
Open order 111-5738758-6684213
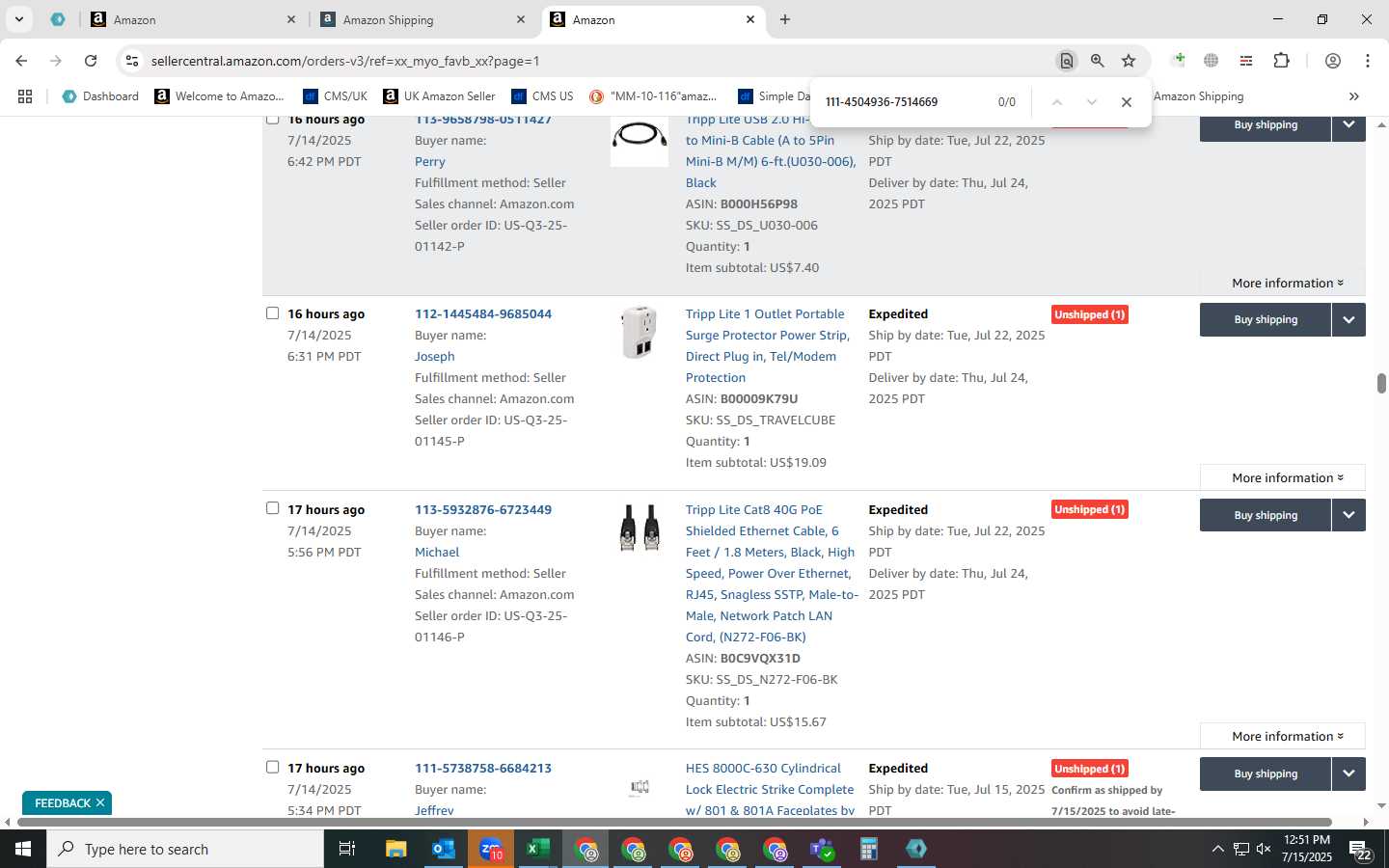483,769
